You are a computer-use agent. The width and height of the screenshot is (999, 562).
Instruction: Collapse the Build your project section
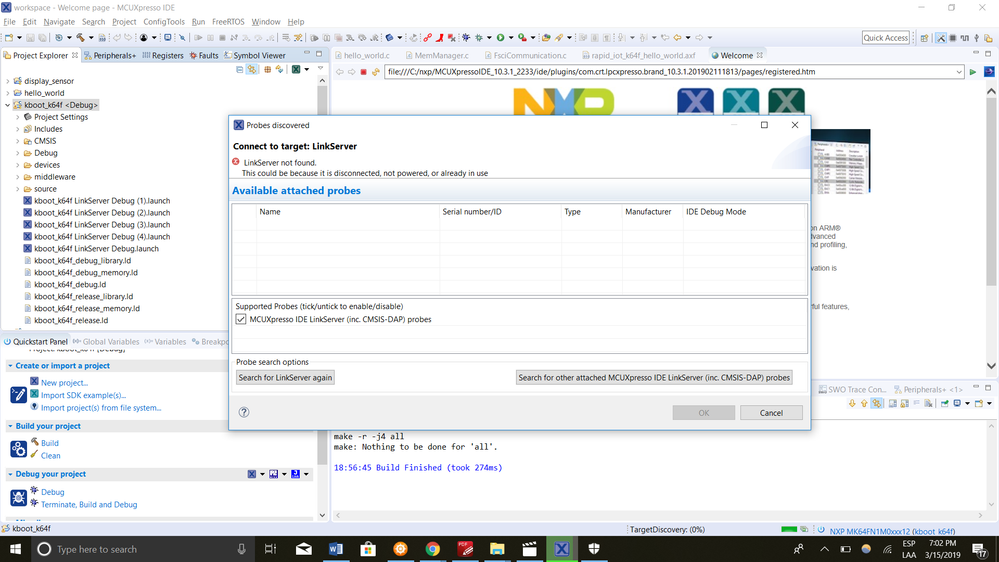(10, 426)
